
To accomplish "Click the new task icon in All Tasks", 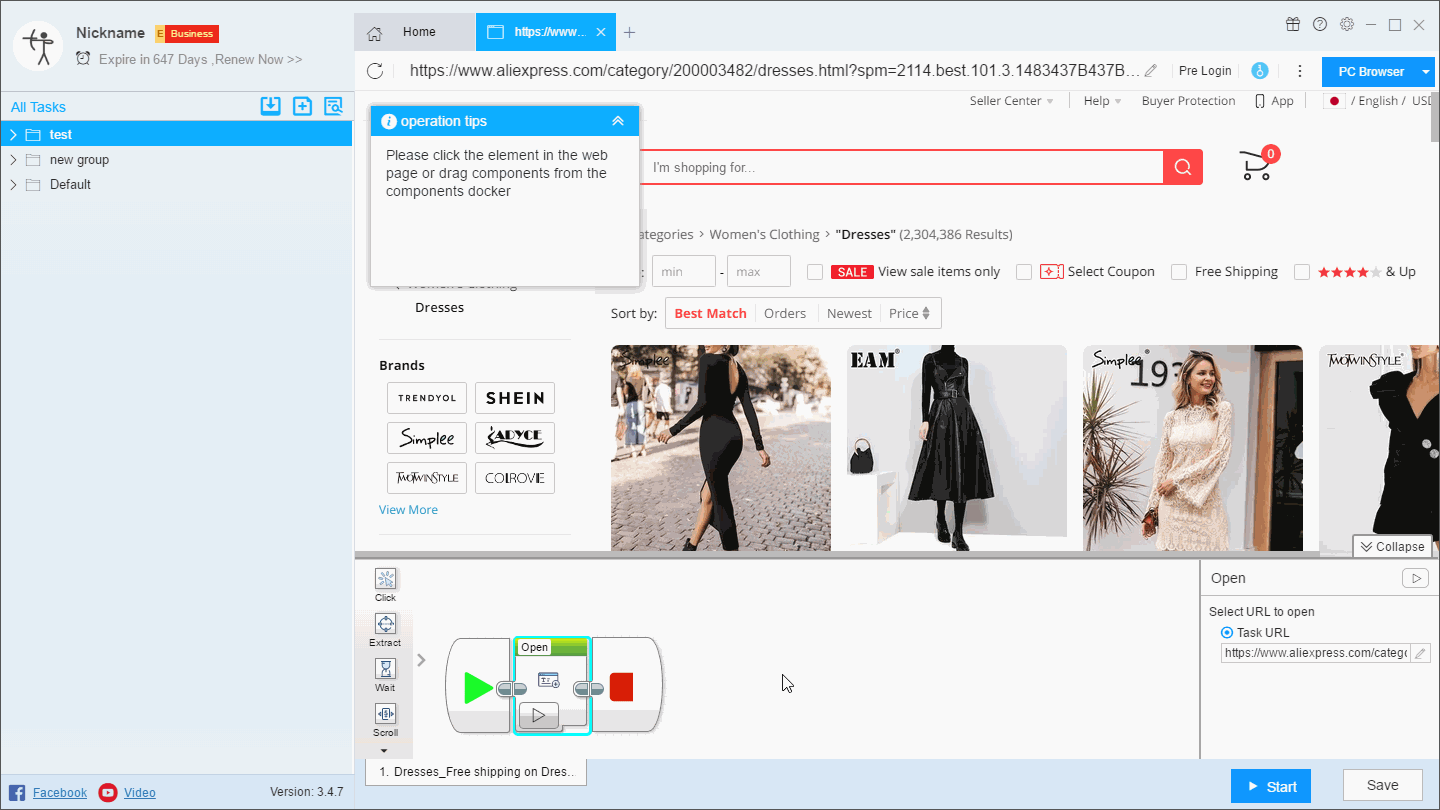I will (302, 106).
